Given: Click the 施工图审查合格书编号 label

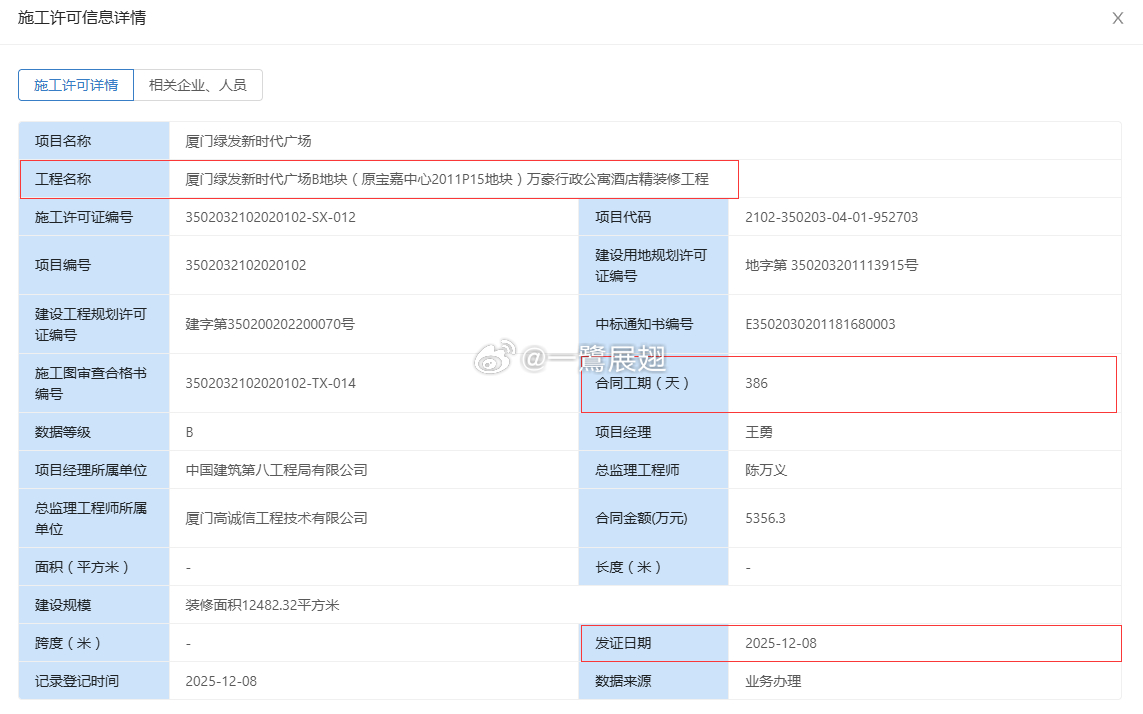Looking at the screenshot, I should coord(91,384).
